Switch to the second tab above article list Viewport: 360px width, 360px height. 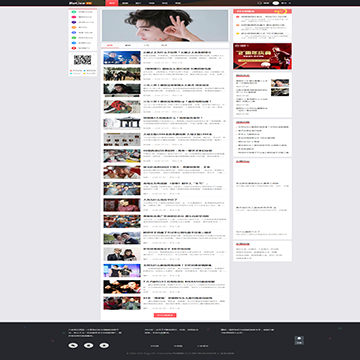(x=128, y=45)
